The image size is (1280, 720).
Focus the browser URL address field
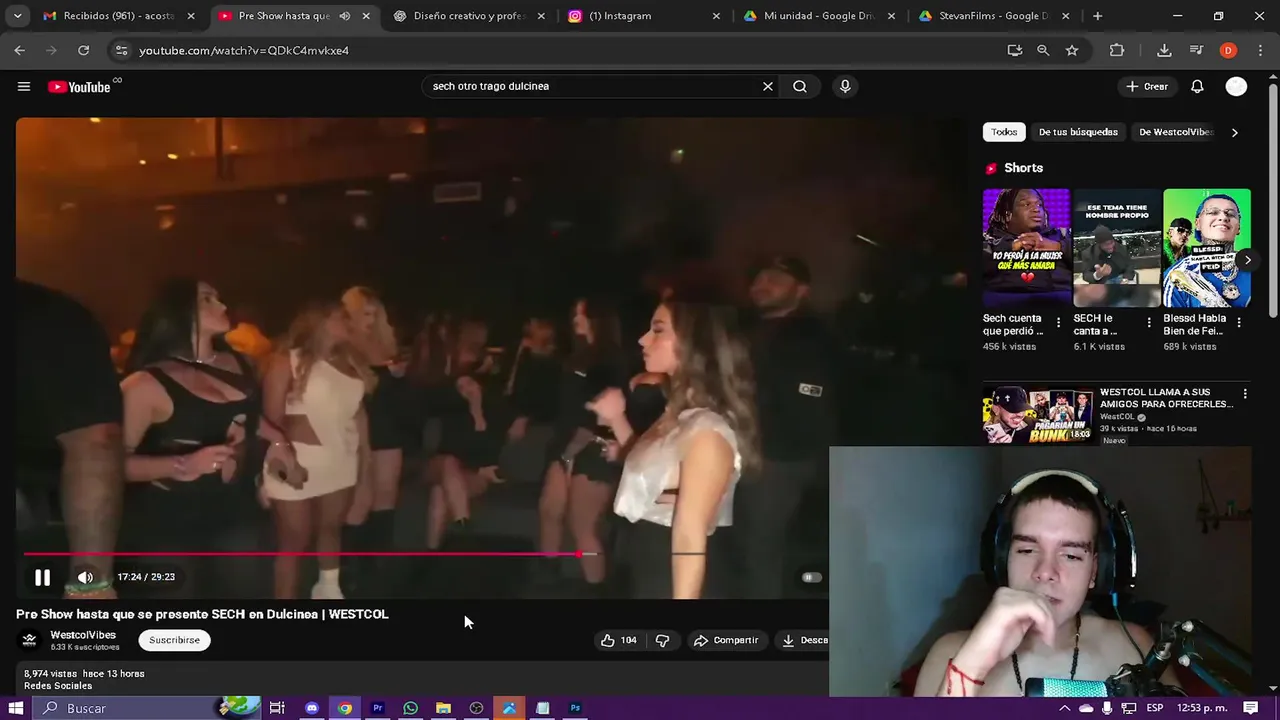coord(560,50)
